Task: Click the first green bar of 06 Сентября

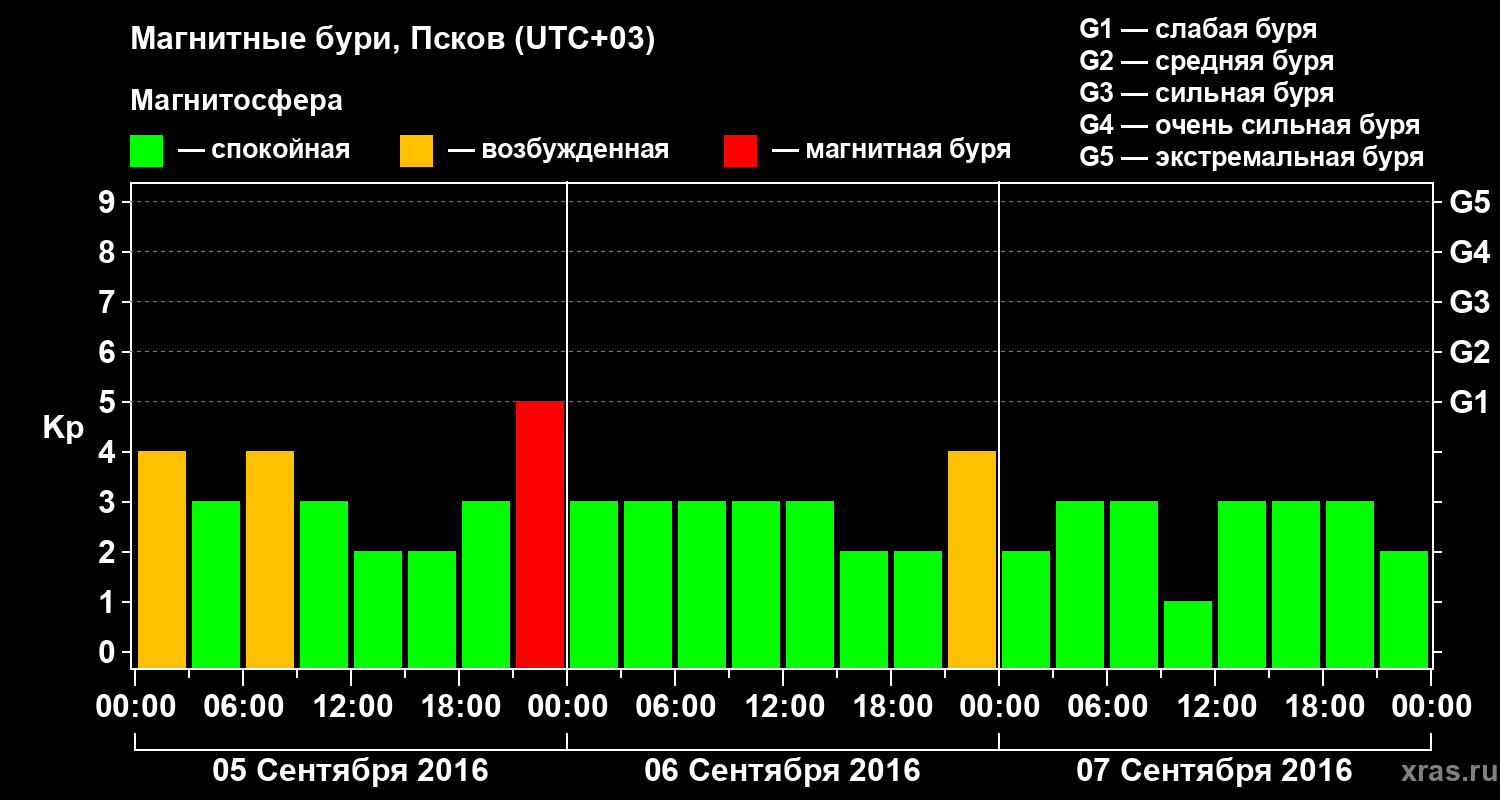Action: click(x=594, y=585)
